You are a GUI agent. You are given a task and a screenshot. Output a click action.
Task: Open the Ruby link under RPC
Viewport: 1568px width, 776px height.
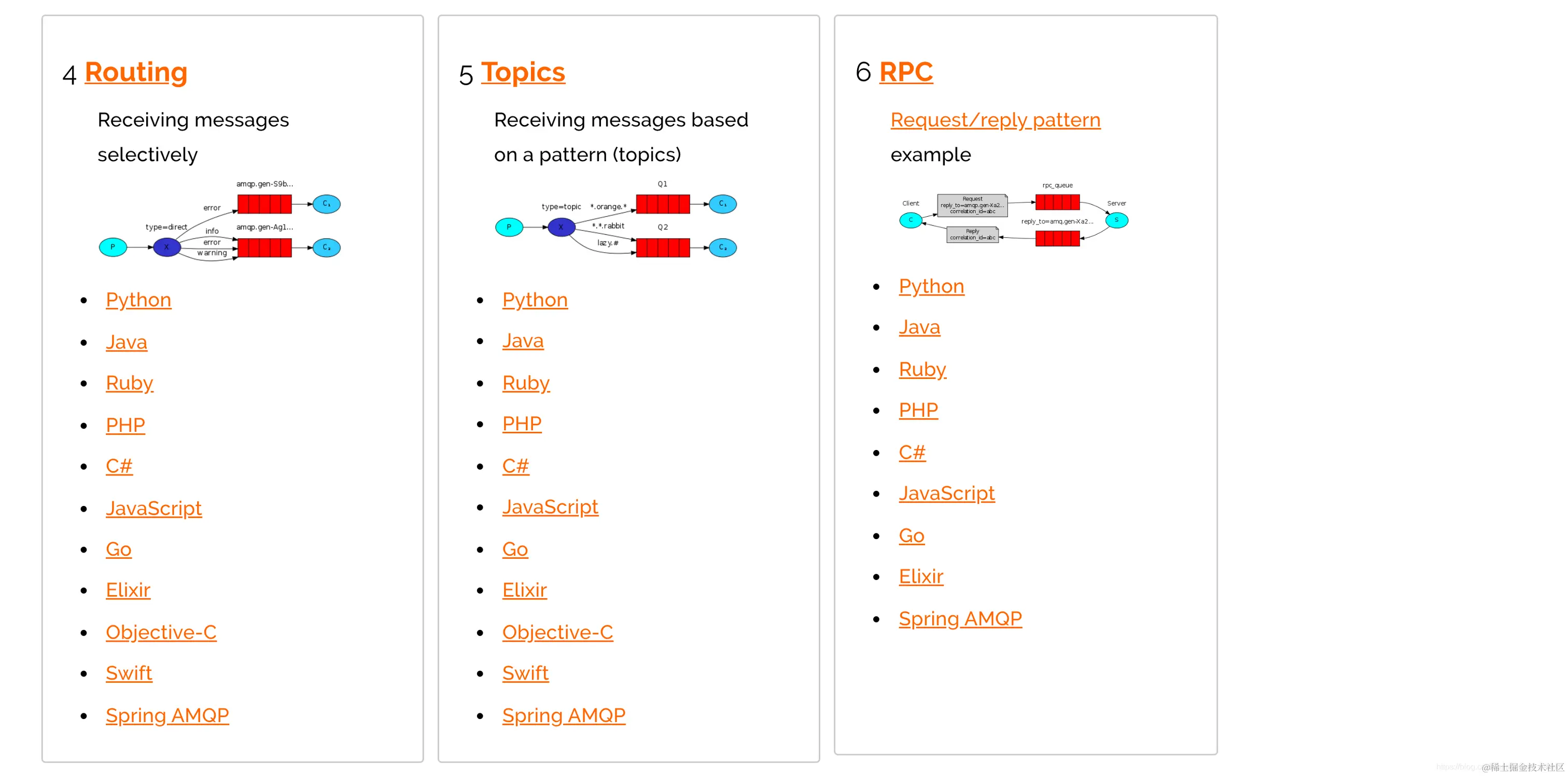click(x=922, y=370)
